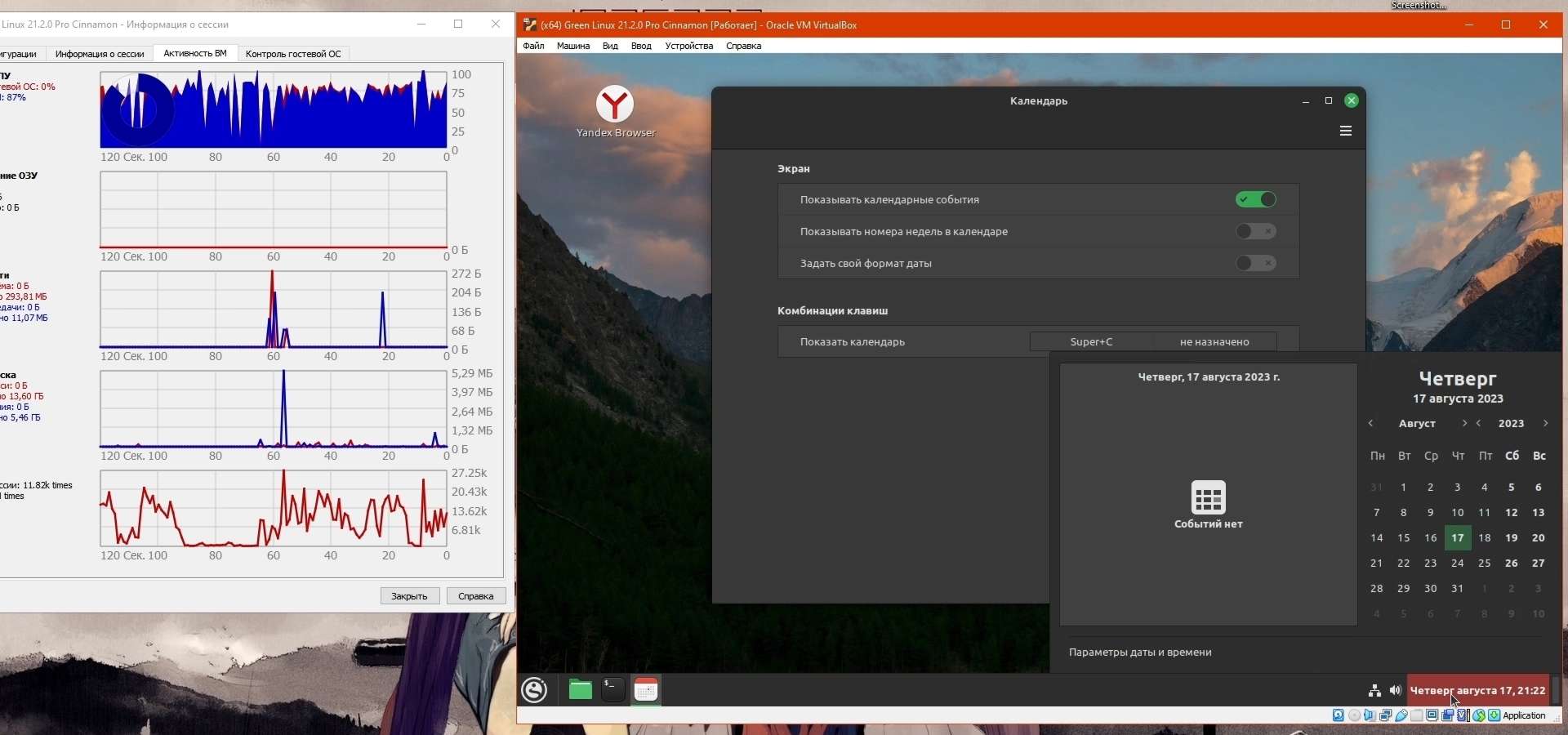The width and height of the screenshot is (1568, 735).
Task: Select August 1 in the calendar
Action: (x=1404, y=487)
